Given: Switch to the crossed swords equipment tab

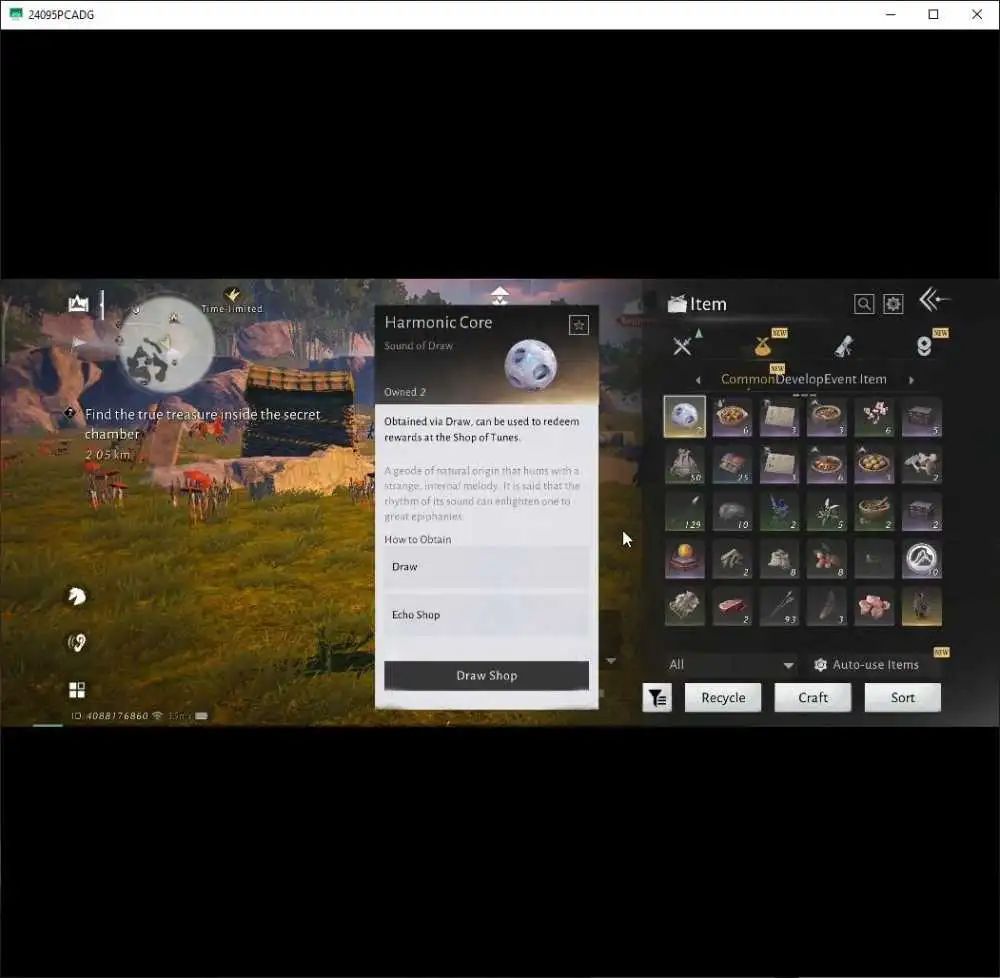Looking at the screenshot, I should [x=682, y=346].
